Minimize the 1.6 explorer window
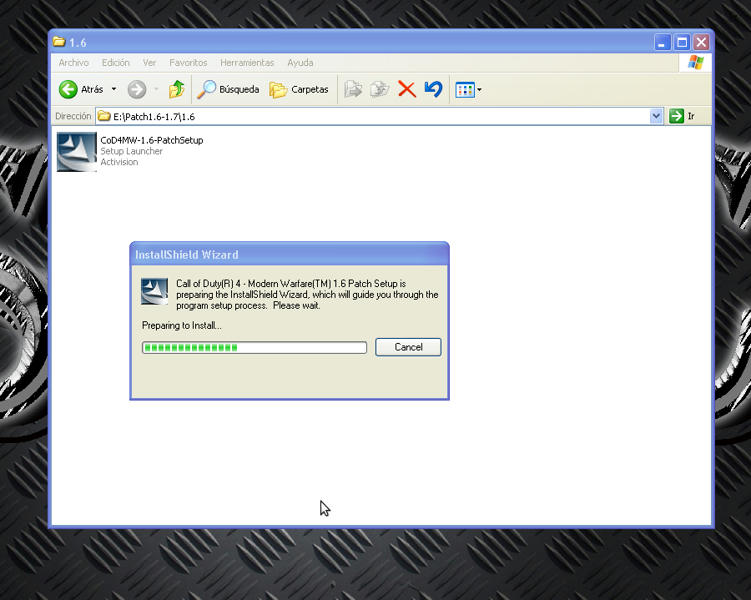 point(661,43)
